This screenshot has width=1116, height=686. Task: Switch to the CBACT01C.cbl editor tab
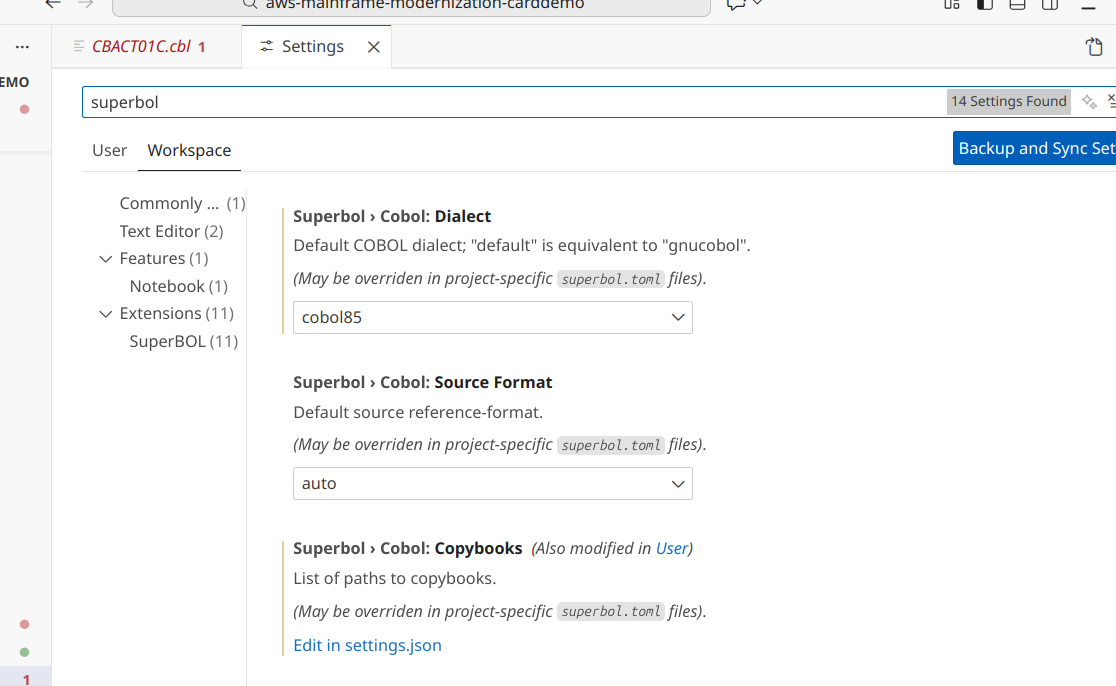point(147,47)
